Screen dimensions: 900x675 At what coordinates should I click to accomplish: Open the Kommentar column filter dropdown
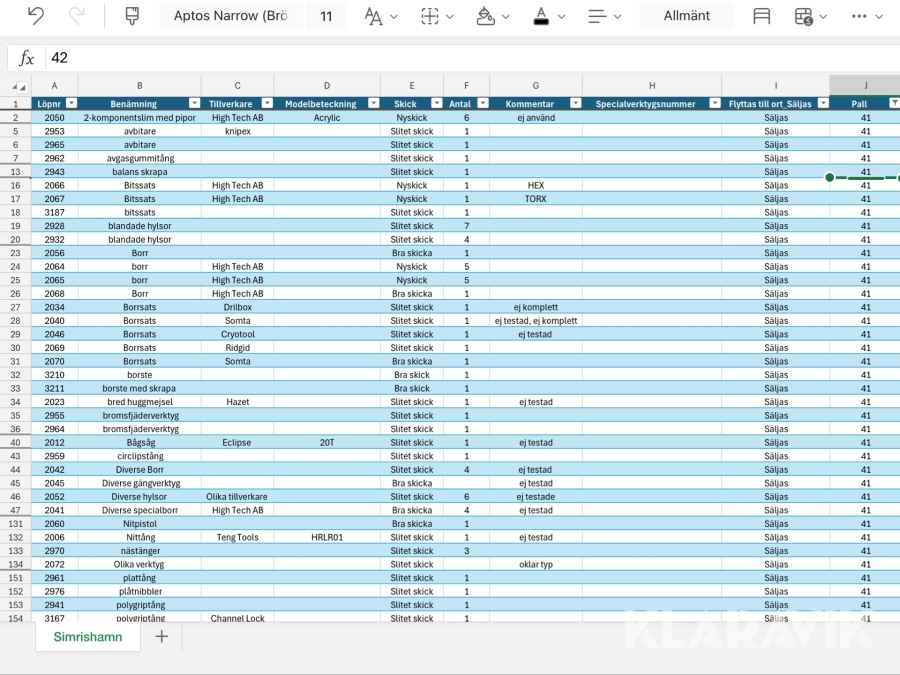coord(574,104)
